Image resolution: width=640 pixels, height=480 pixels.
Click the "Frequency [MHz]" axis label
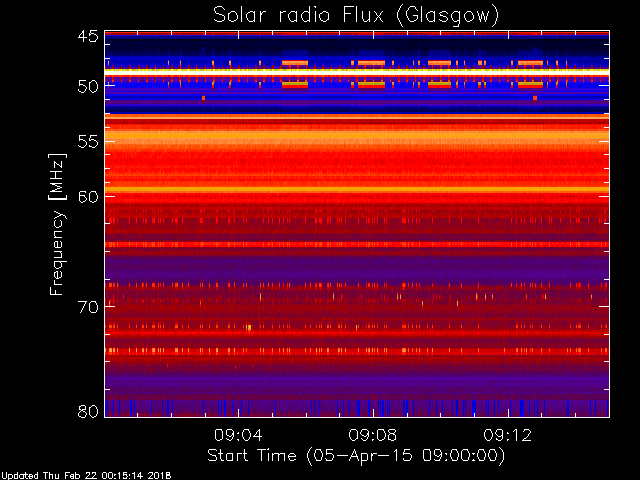pyautogui.click(x=57, y=224)
